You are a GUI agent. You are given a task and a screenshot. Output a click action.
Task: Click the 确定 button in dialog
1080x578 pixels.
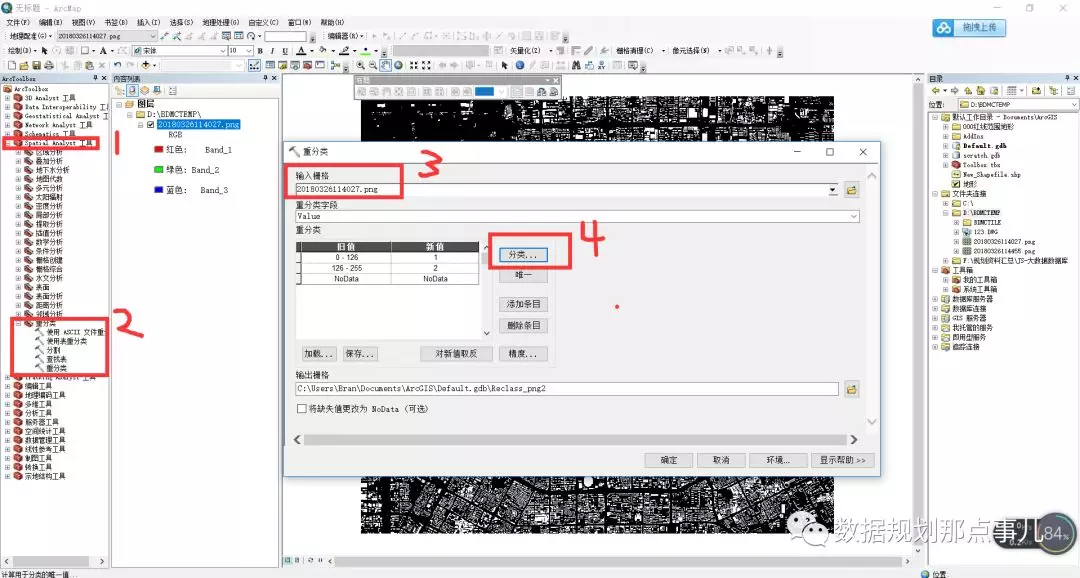tap(669, 460)
